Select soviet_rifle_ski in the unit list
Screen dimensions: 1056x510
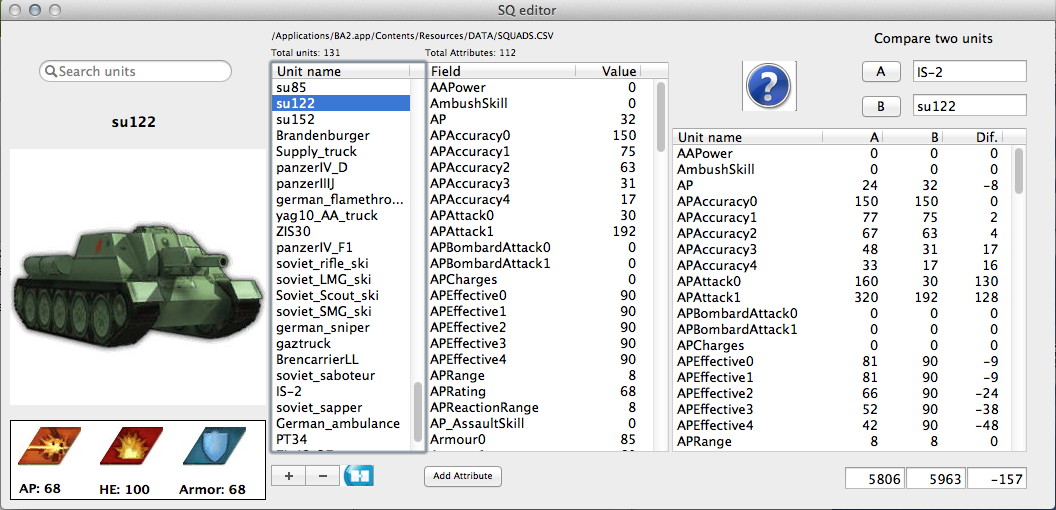click(x=341, y=263)
